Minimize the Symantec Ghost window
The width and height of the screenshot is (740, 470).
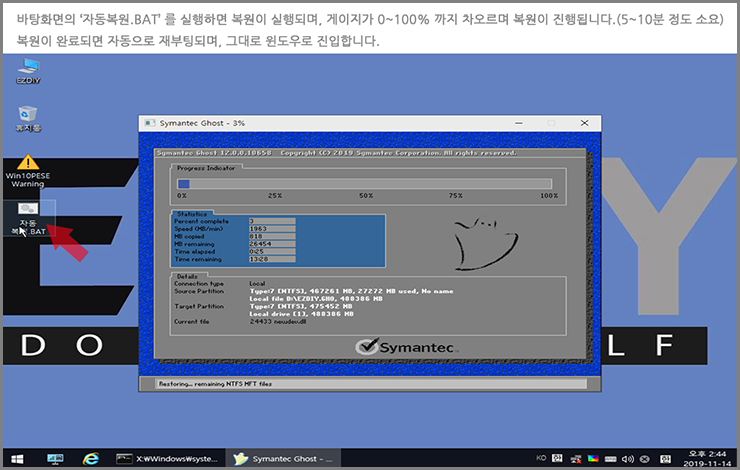(519, 123)
